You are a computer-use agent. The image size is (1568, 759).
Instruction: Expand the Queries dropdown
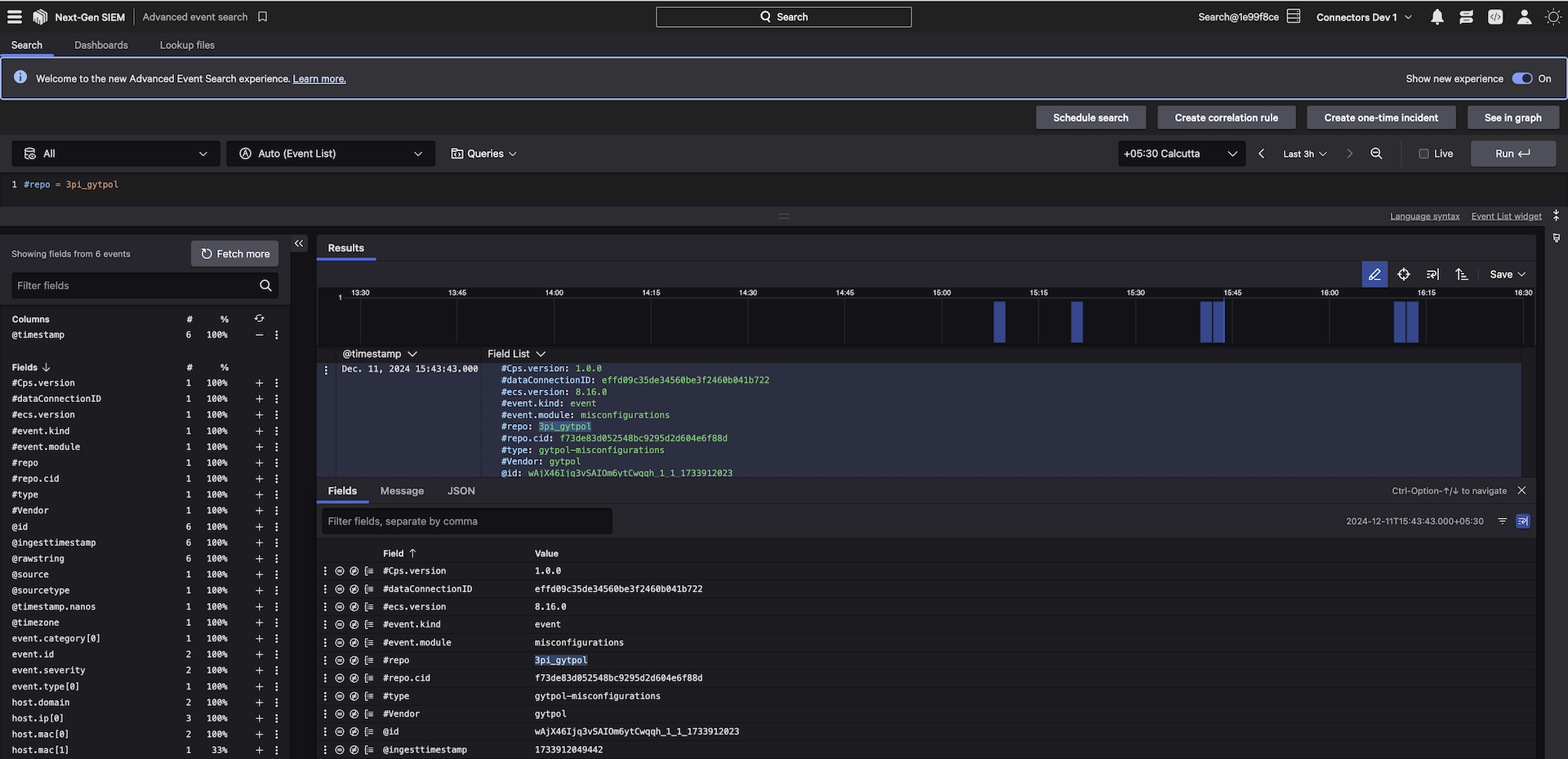[x=484, y=154]
